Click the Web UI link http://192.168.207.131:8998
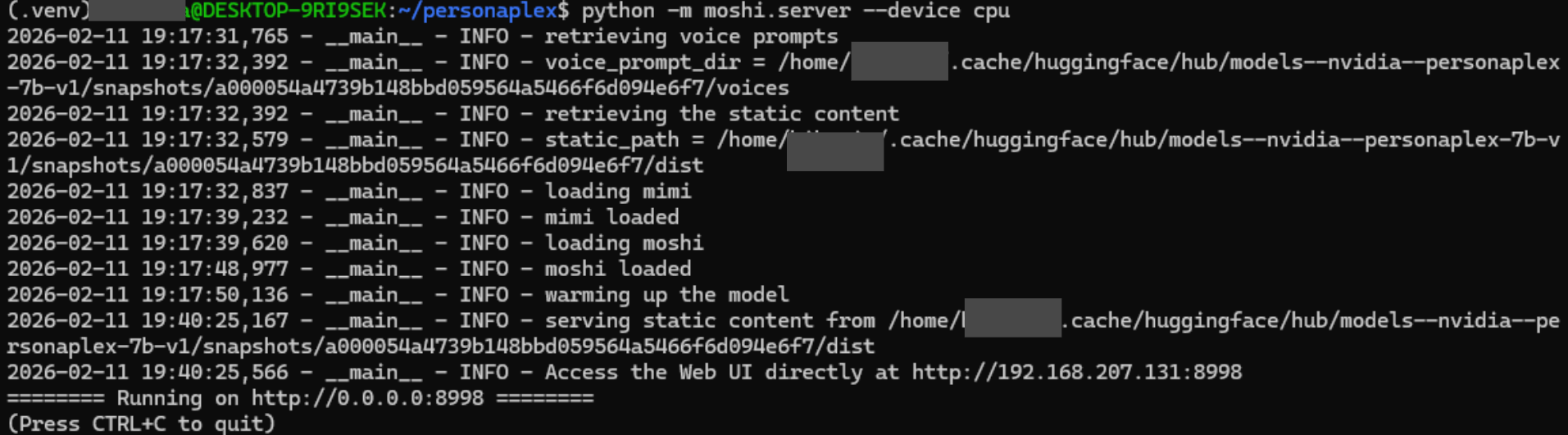The height and width of the screenshot is (435, 1568). pyautogui.click(x=1076, y=373)
